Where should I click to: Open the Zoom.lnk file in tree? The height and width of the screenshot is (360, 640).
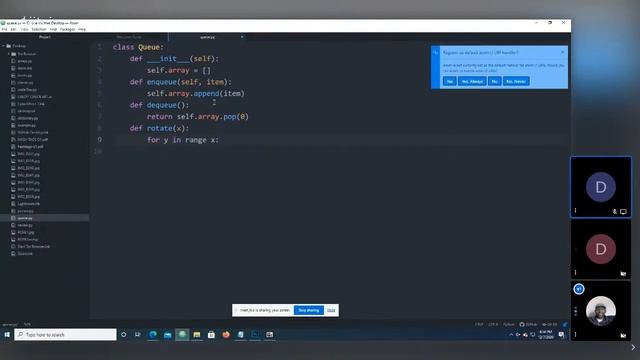click(x=25, y=253)
